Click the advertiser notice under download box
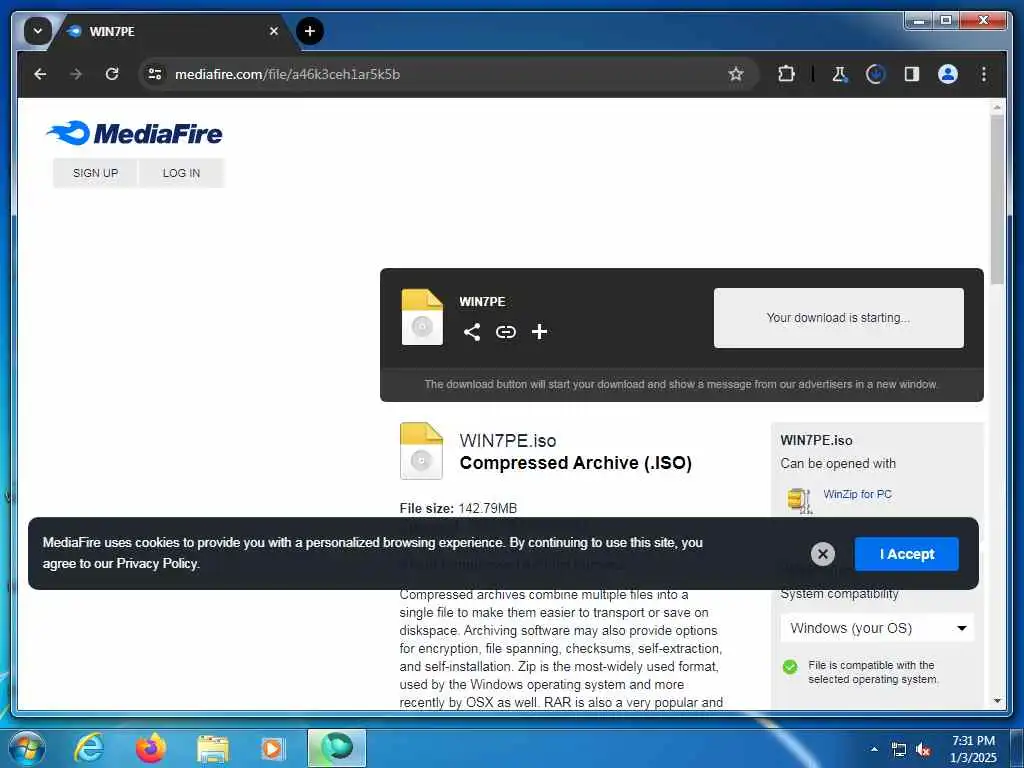The image size is (1024, 768). point(681,385)
